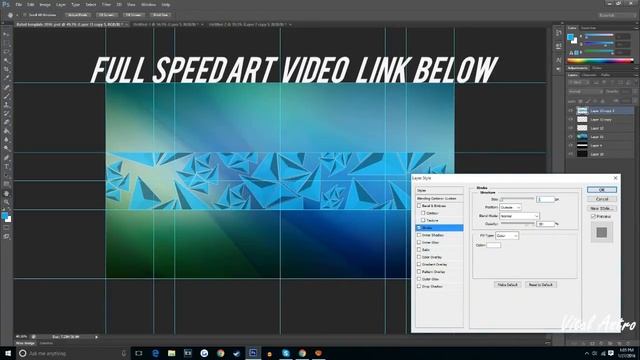Image resolution: width=640 pixels, height=360 pixels.
Task: Open the Layer menu
Action: (61, 4)
